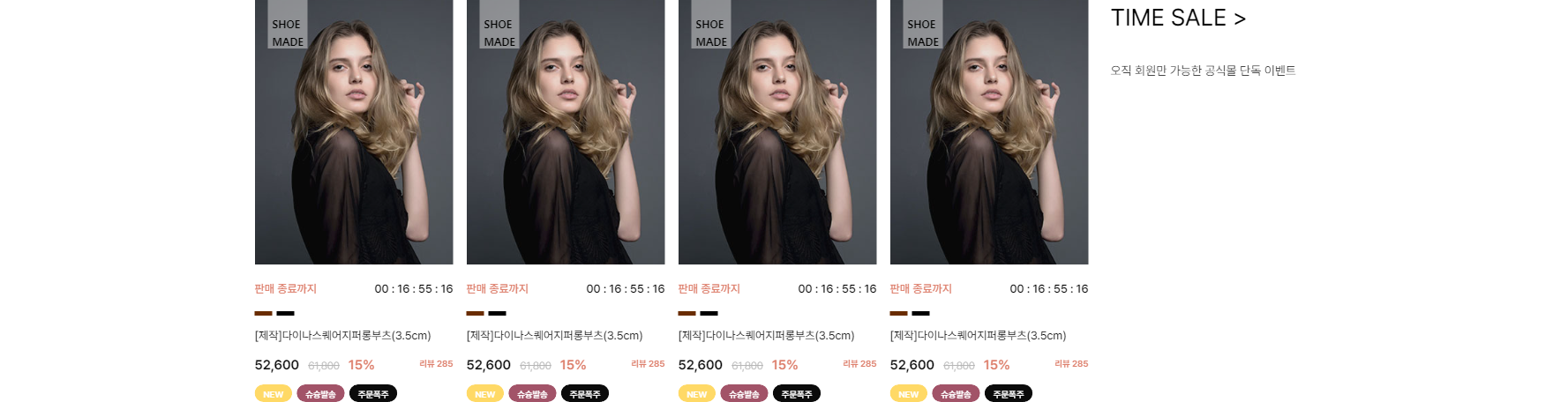Image resolution: width=1568 pixels, height=402 pixels.
Task: Click the fourth product's 슈슝발송 badge
Action: pos(956,393)
